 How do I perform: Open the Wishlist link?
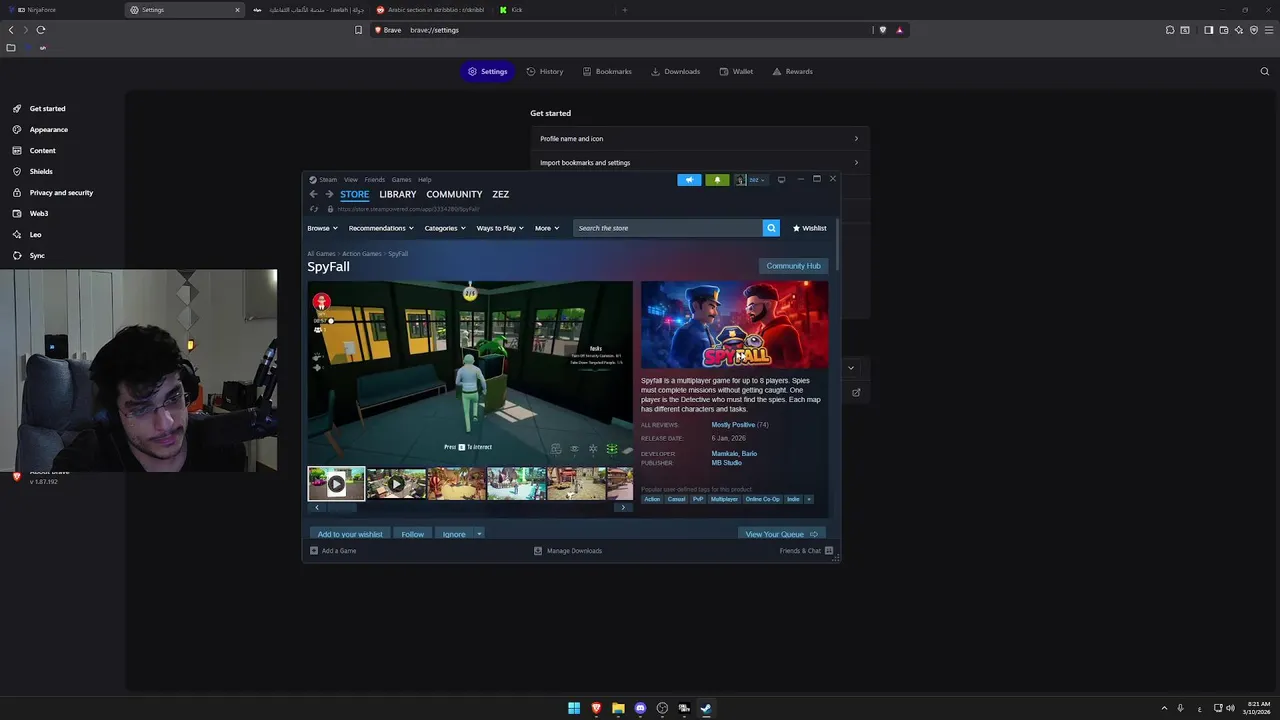click(x=810, y=228)
